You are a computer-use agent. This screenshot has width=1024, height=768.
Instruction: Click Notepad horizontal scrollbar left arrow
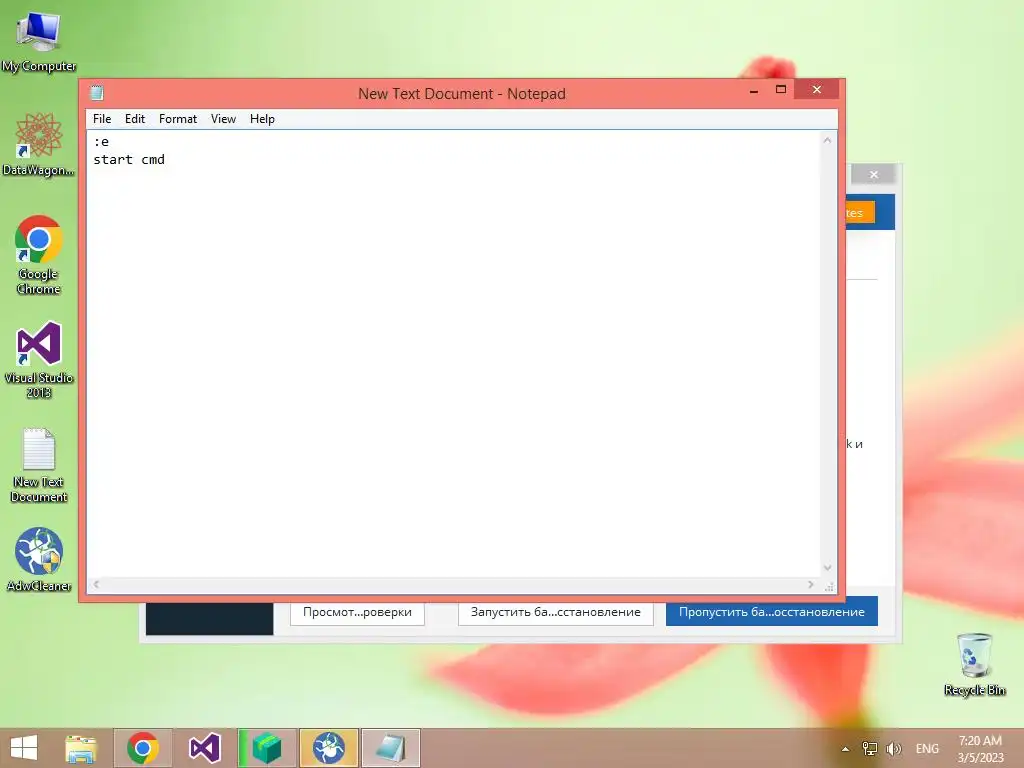(x=96, y=584)
